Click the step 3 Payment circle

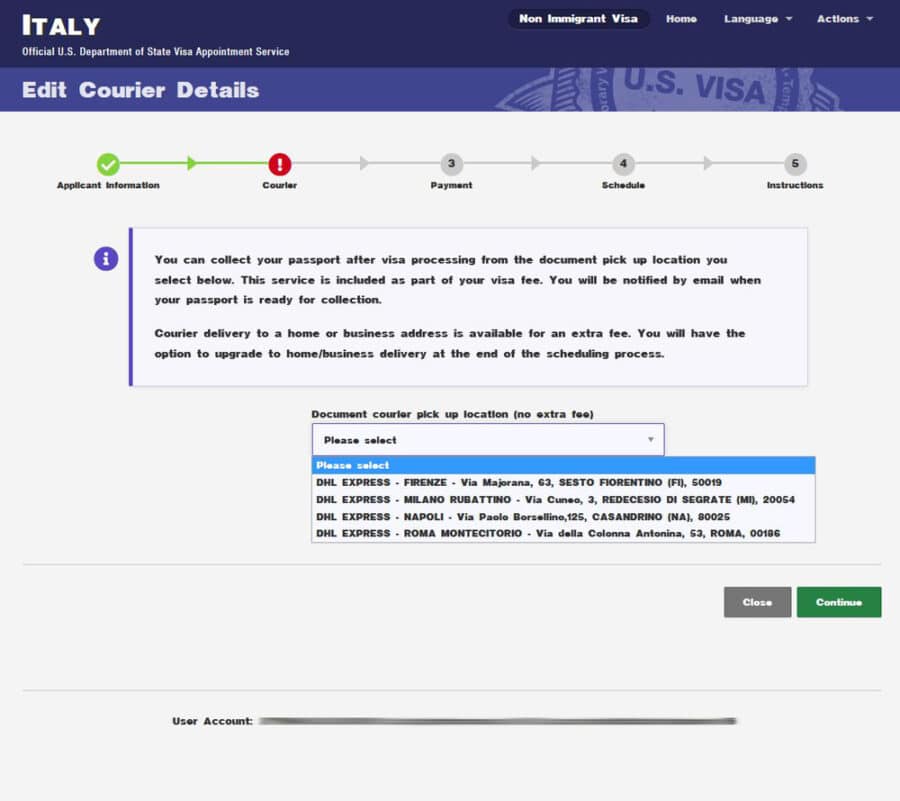click(x=451, y=164)
